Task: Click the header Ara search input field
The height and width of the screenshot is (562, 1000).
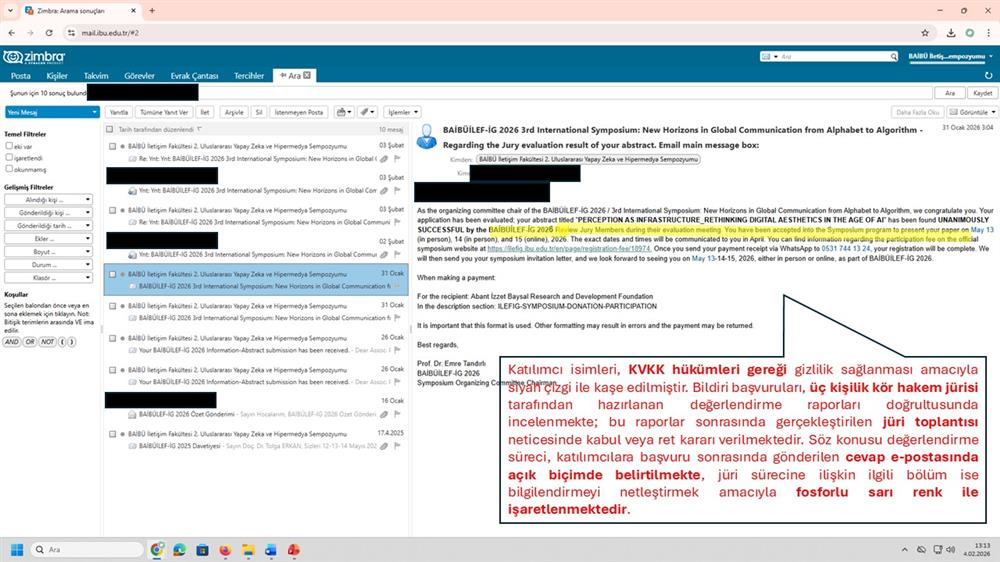Action: coord(835,57)
